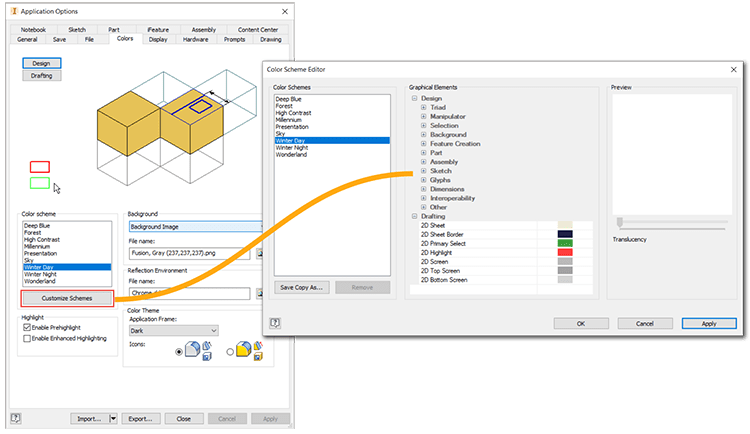Collapse the Drafting tree node

(x=415, y=216)
